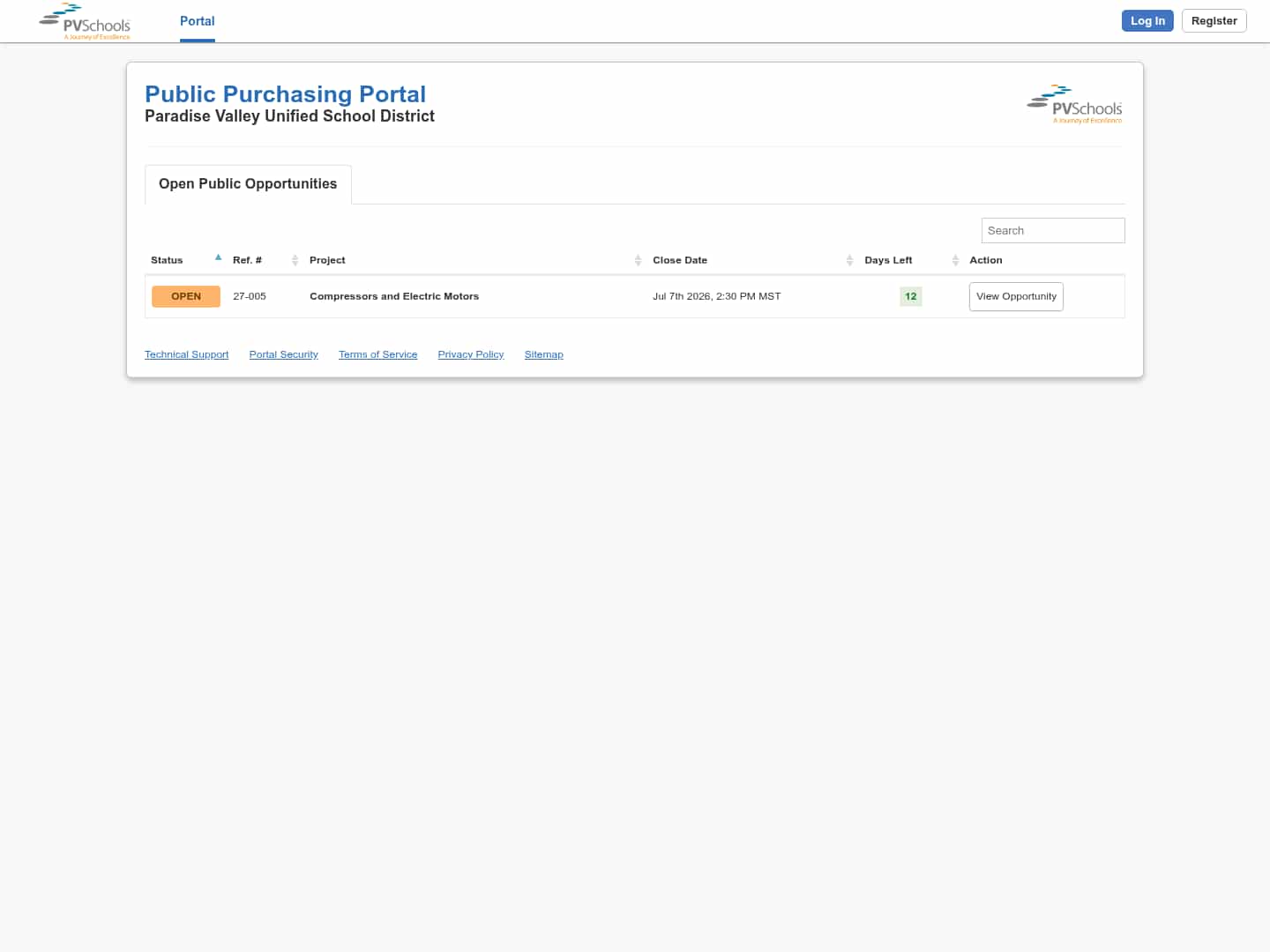Screen dimensions: 1270x952
Task: Follow the Technical Support link
Action: point(186,354)
